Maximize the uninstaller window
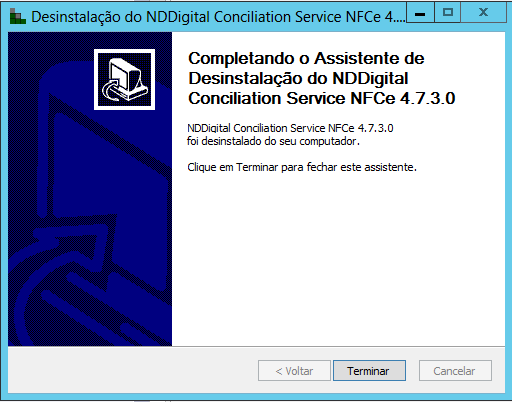Screen dimensions: 512x402 (448, 13)
